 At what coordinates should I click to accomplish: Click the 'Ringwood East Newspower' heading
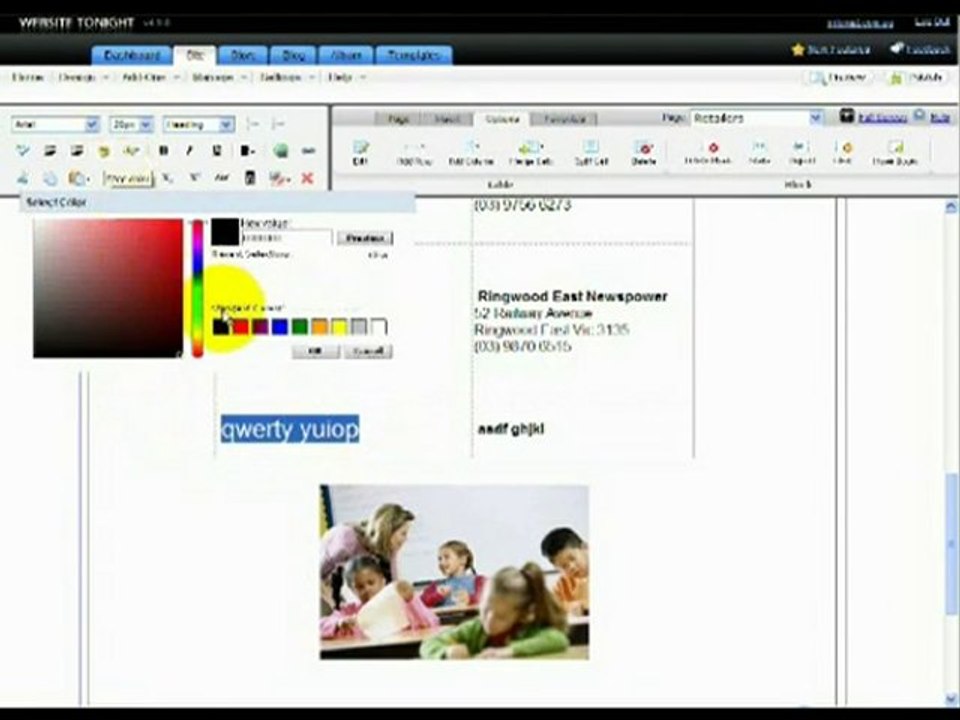(x=572, y=296)
